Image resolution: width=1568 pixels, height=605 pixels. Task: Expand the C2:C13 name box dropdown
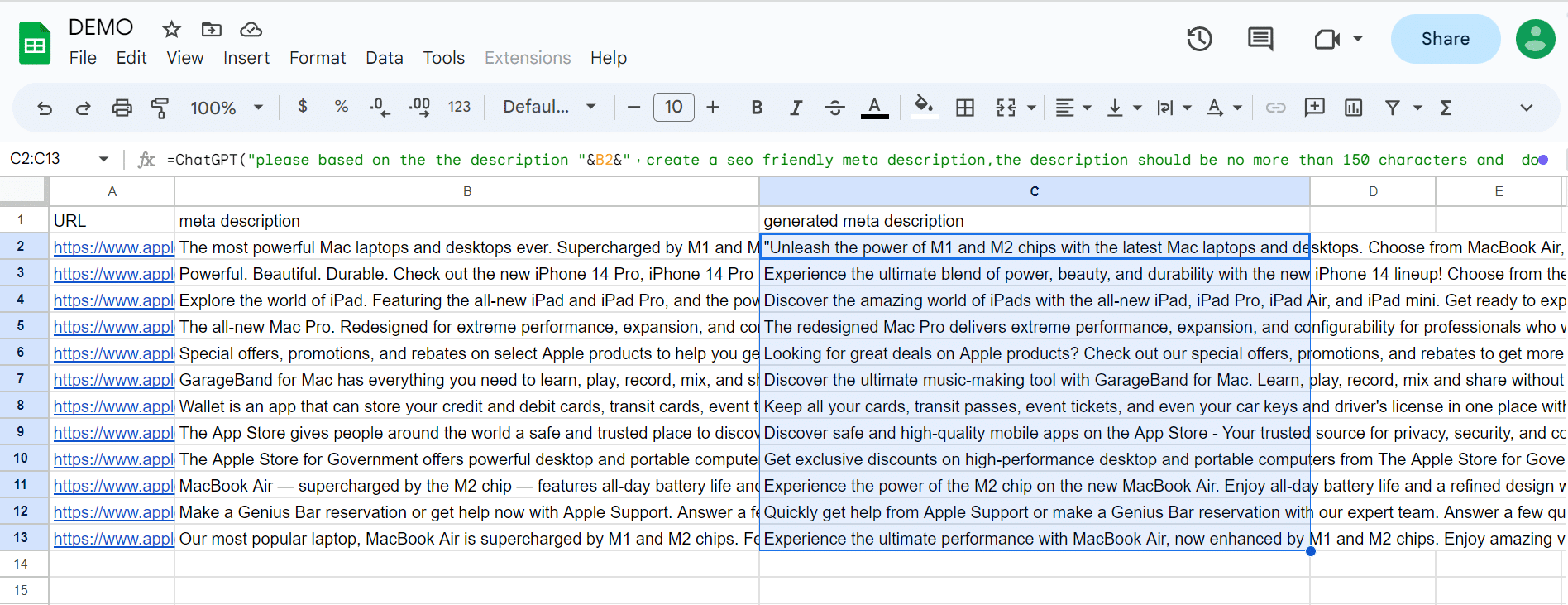[x=103, y=159]
